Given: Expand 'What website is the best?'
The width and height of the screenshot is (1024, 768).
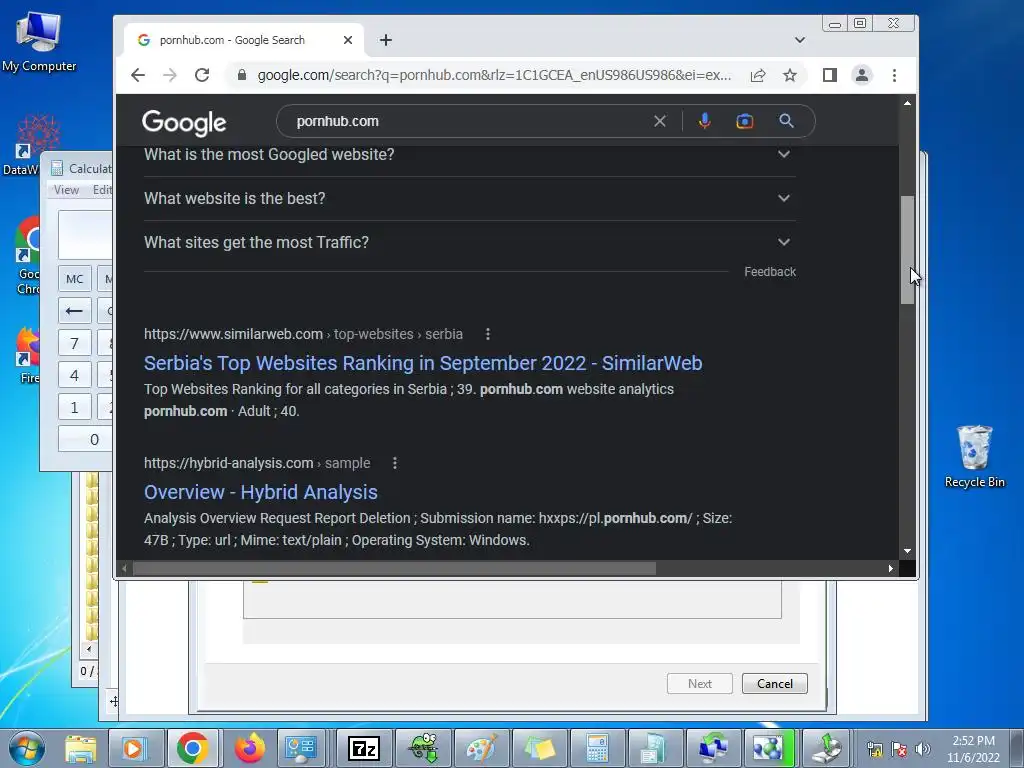Looking at the screenshot, I should 470,198.
